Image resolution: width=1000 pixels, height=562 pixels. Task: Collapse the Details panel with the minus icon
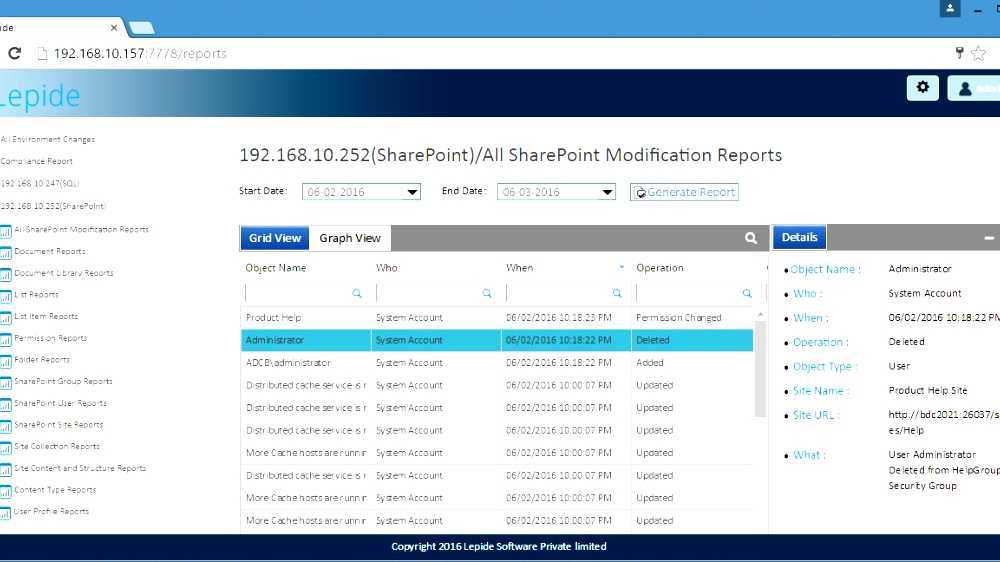[989, 238]
